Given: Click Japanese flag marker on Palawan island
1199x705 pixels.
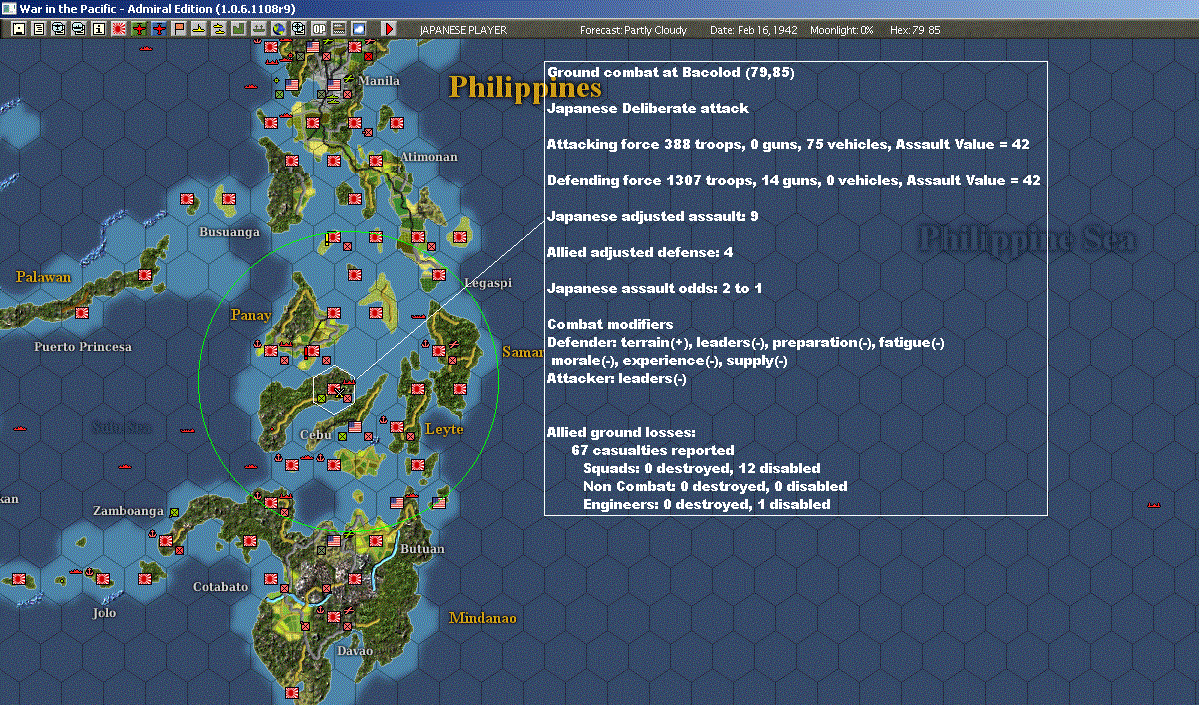Looking at the screenshot, I should coord(145,275).
